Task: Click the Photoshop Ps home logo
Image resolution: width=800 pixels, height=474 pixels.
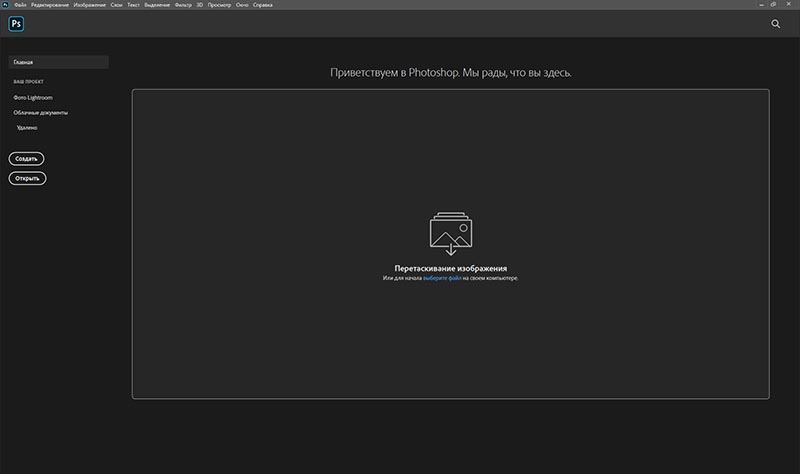Action: point(16,23)
